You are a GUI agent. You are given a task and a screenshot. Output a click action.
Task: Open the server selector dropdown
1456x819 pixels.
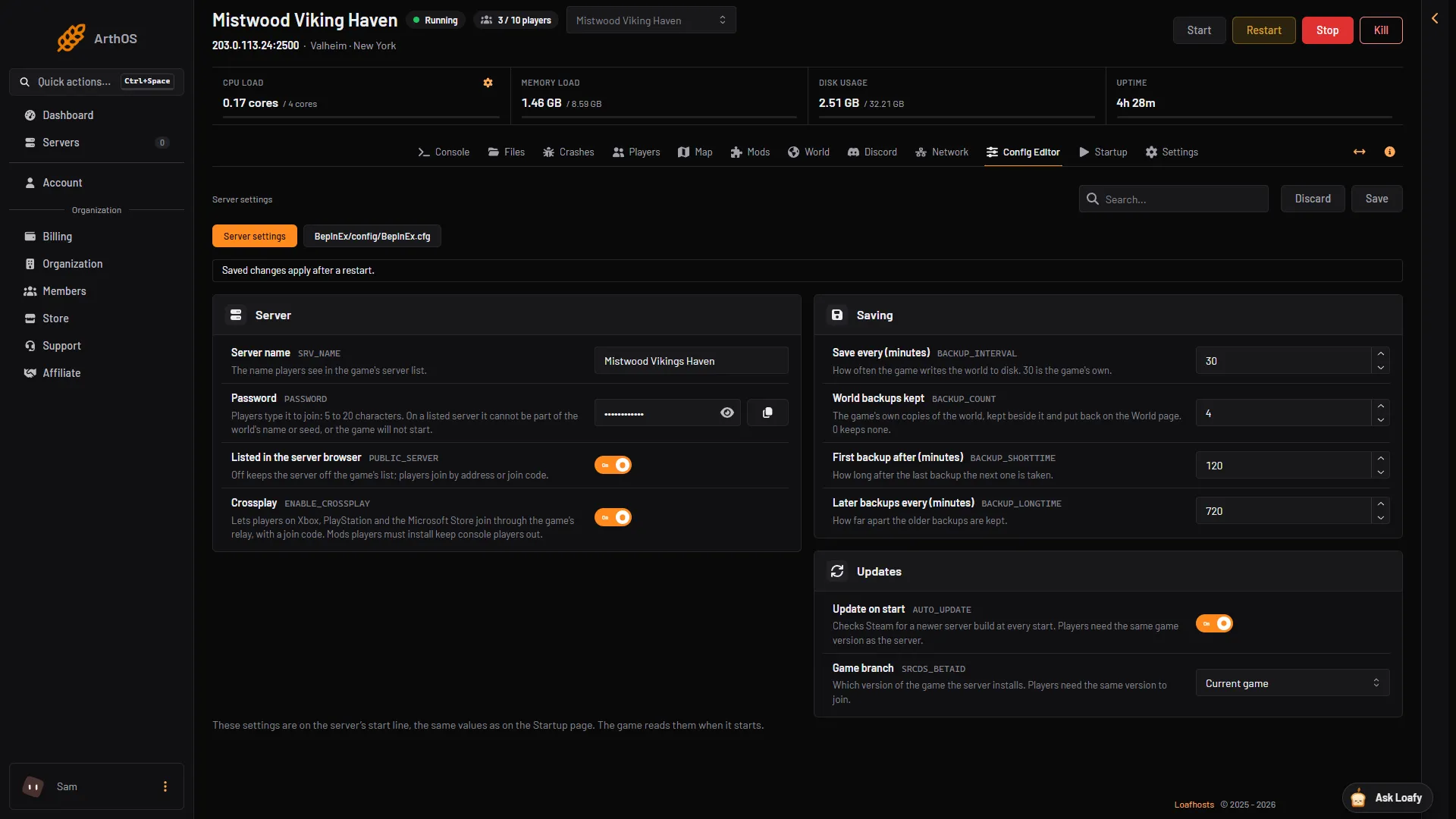pyautogui.click(x=651, y=20)
